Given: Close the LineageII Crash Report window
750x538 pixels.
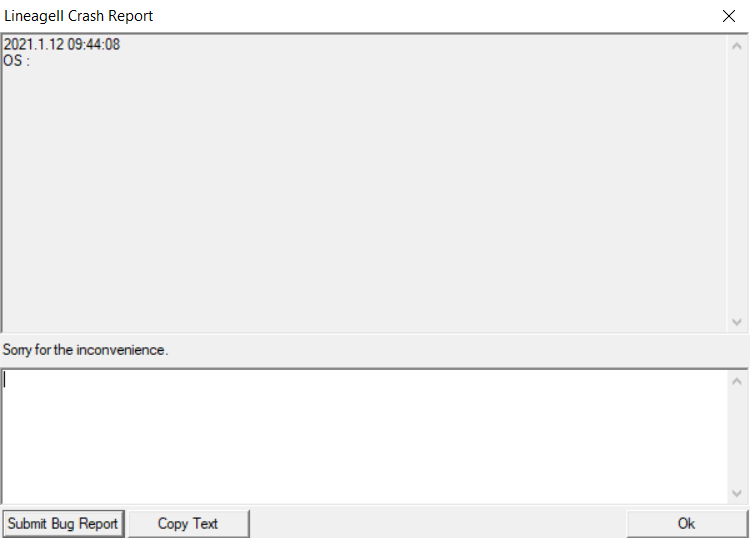Looking at the screenshot, I should coord(728,16).
